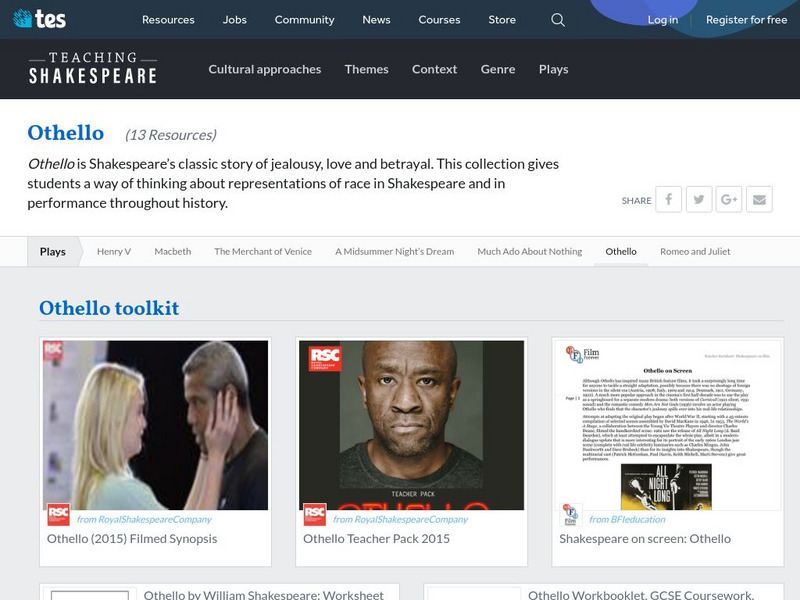Open Shakespeare on screen: Othello thumbnail

pyautogui.click(x=668, y=425)
